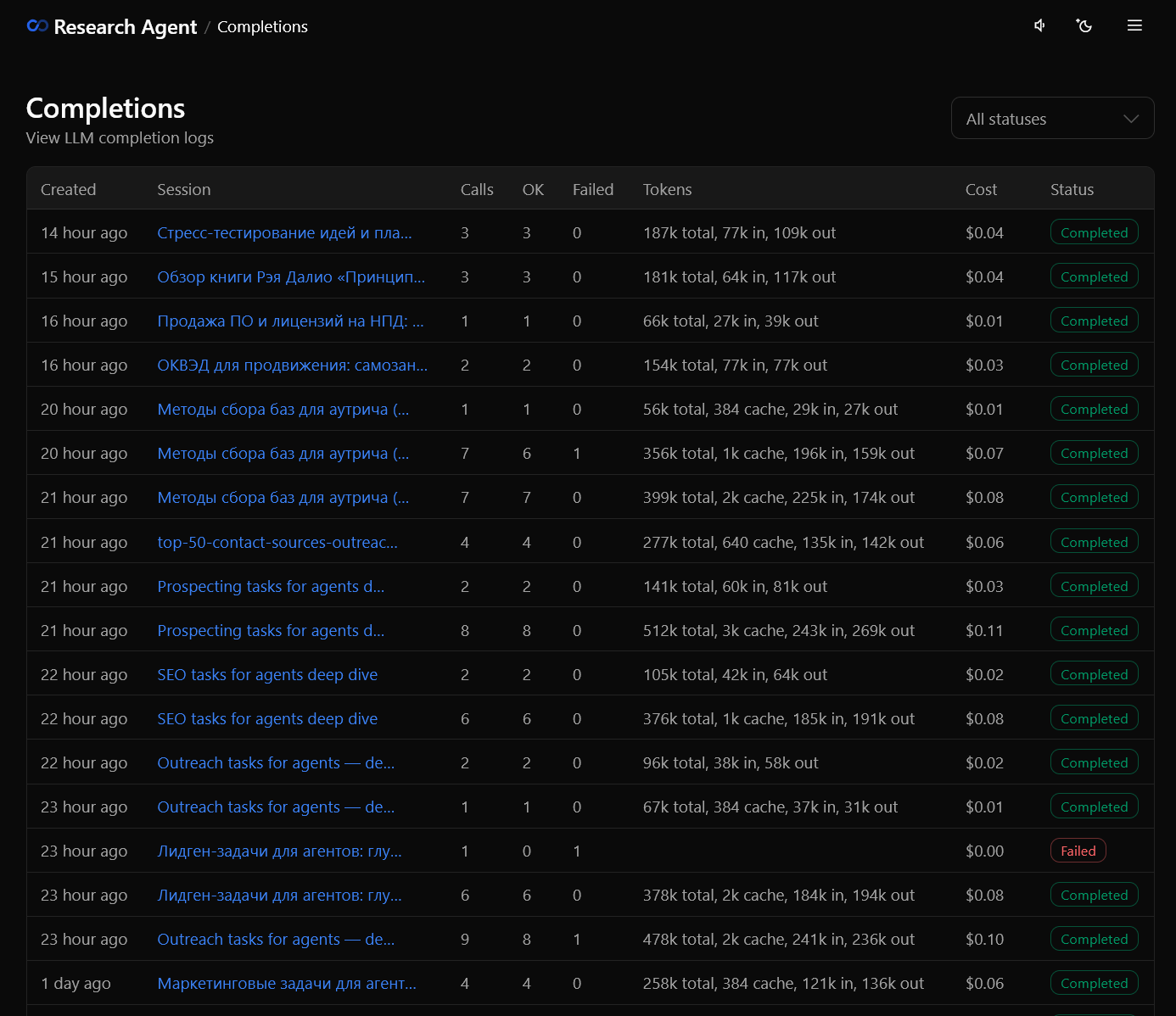Select the '181k total, 64k in, 117k out' cell
This screenshot has height=1016, width=1176.
point(739,277)
